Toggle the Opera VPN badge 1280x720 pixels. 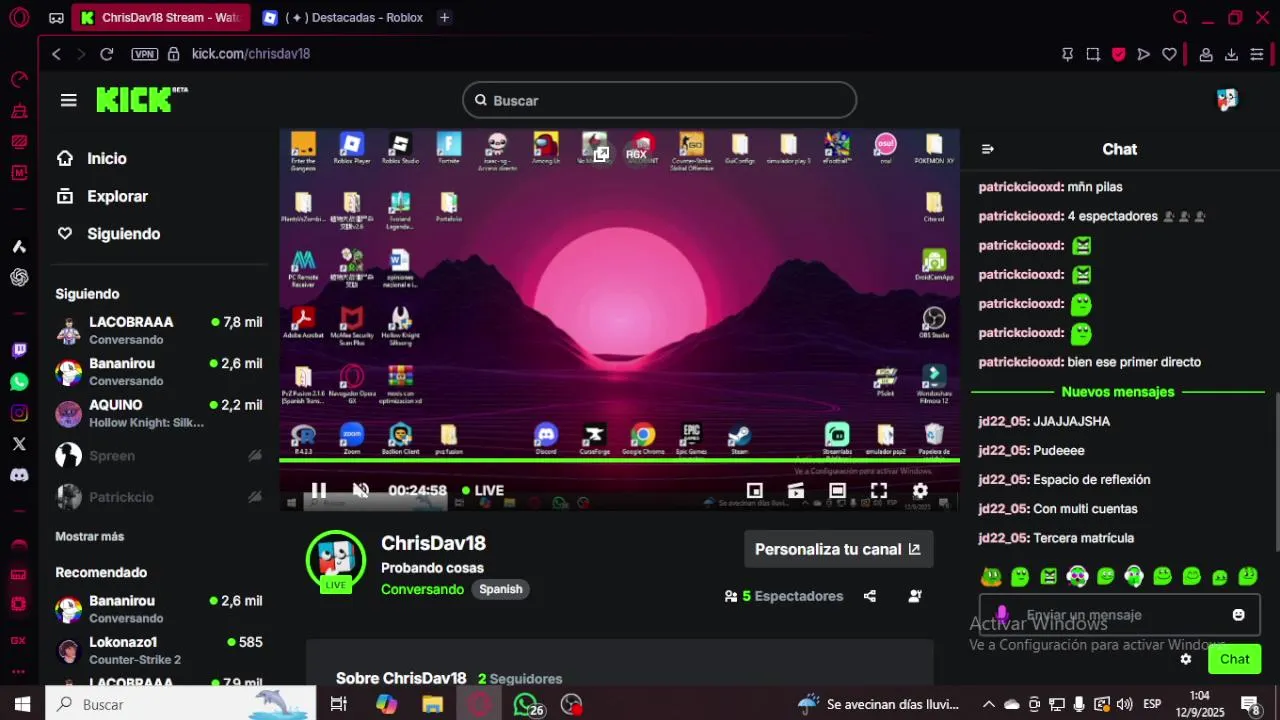click(x=144, y=54)
